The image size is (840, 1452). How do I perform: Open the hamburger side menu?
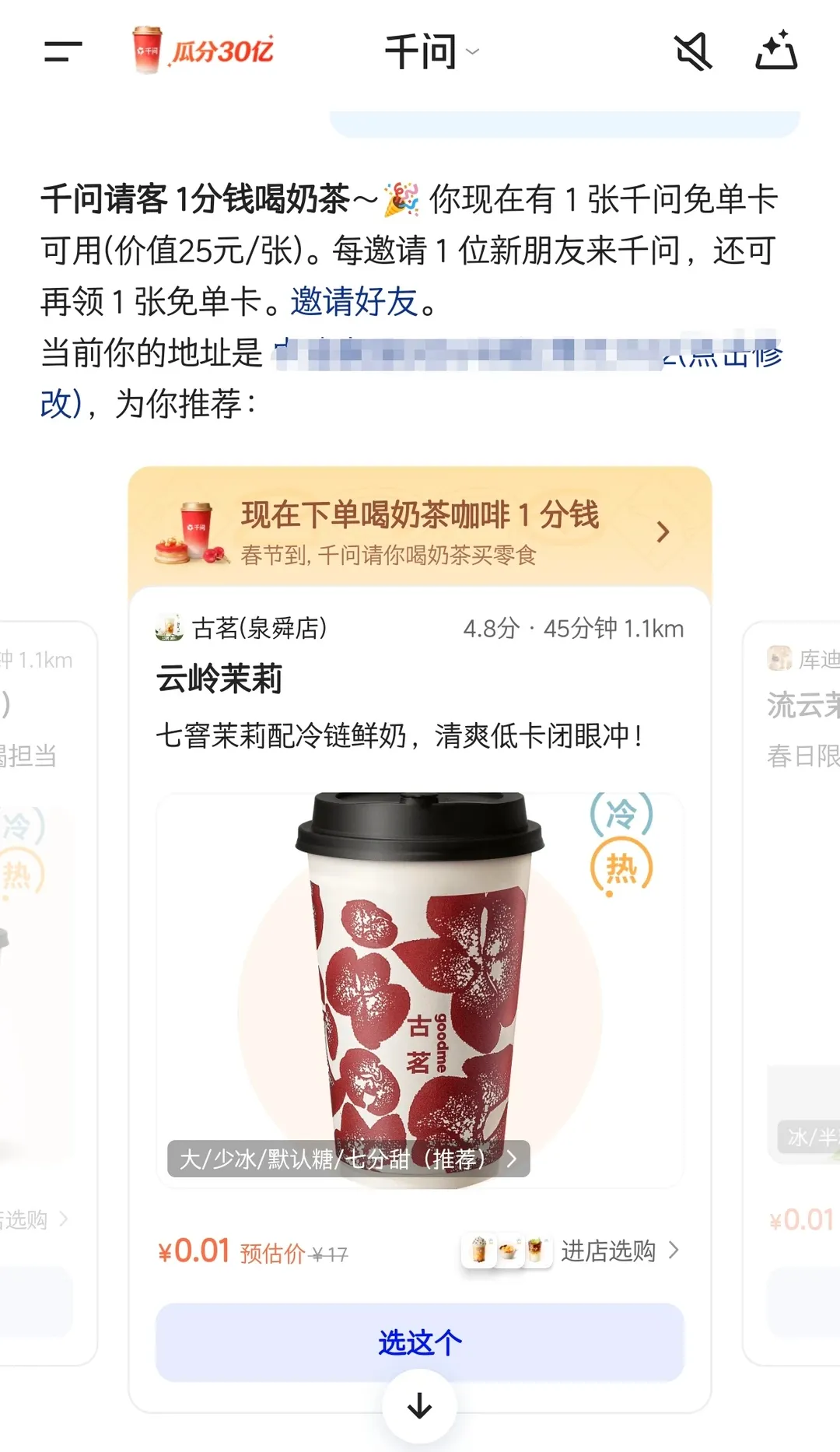[x=63, y=52]
